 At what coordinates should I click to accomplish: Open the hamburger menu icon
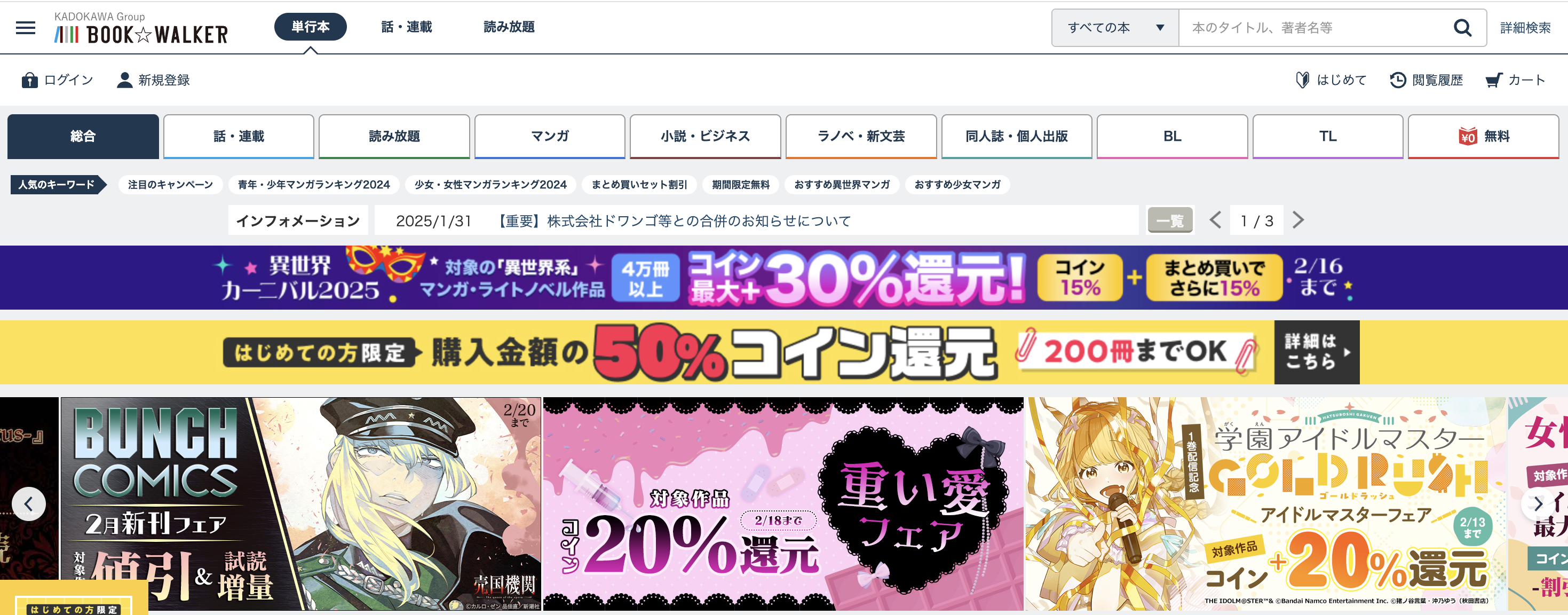(26, 27)
